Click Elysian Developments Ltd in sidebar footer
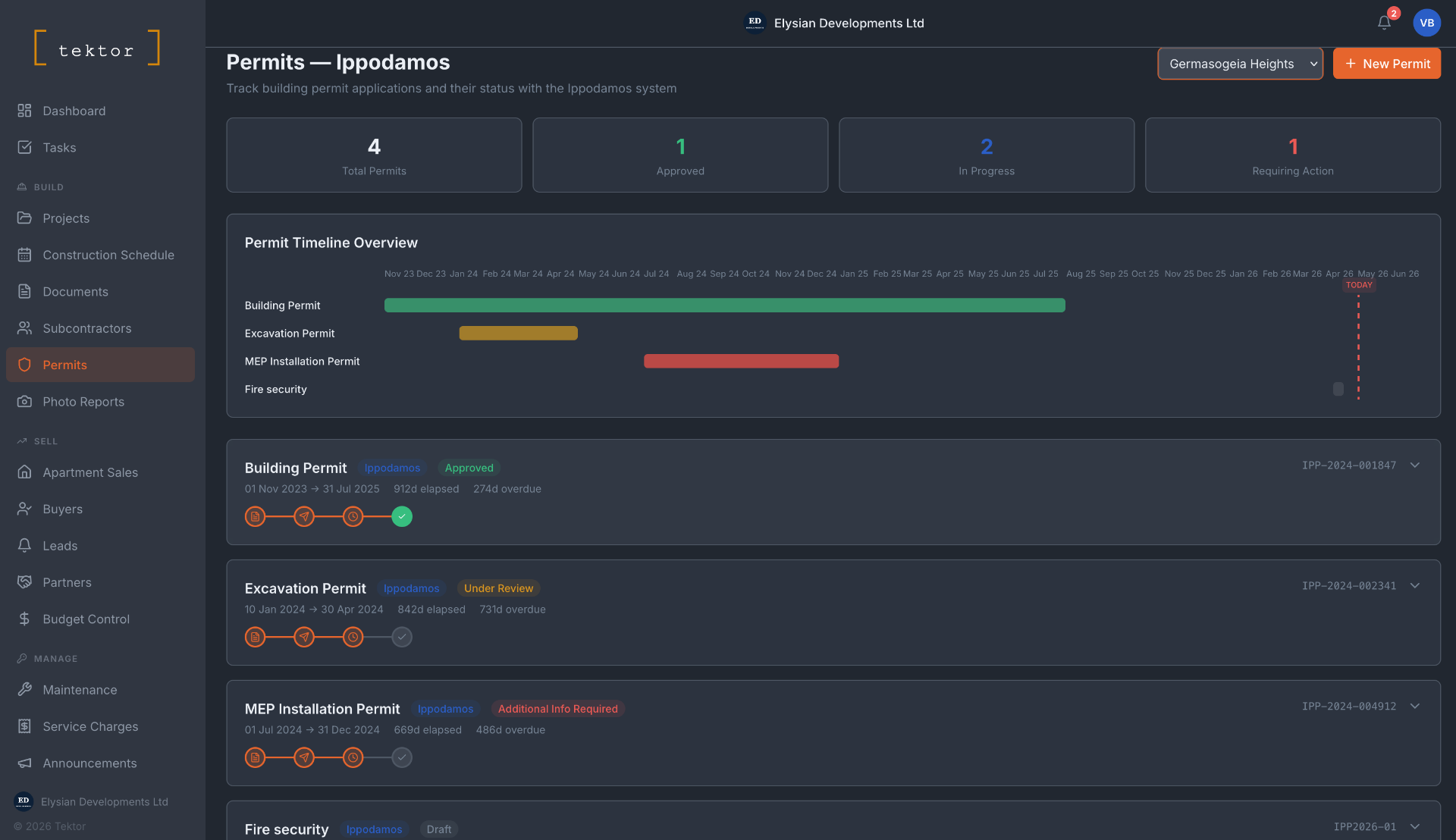This screenshot has width=1456, height=840. pos(91,801)
